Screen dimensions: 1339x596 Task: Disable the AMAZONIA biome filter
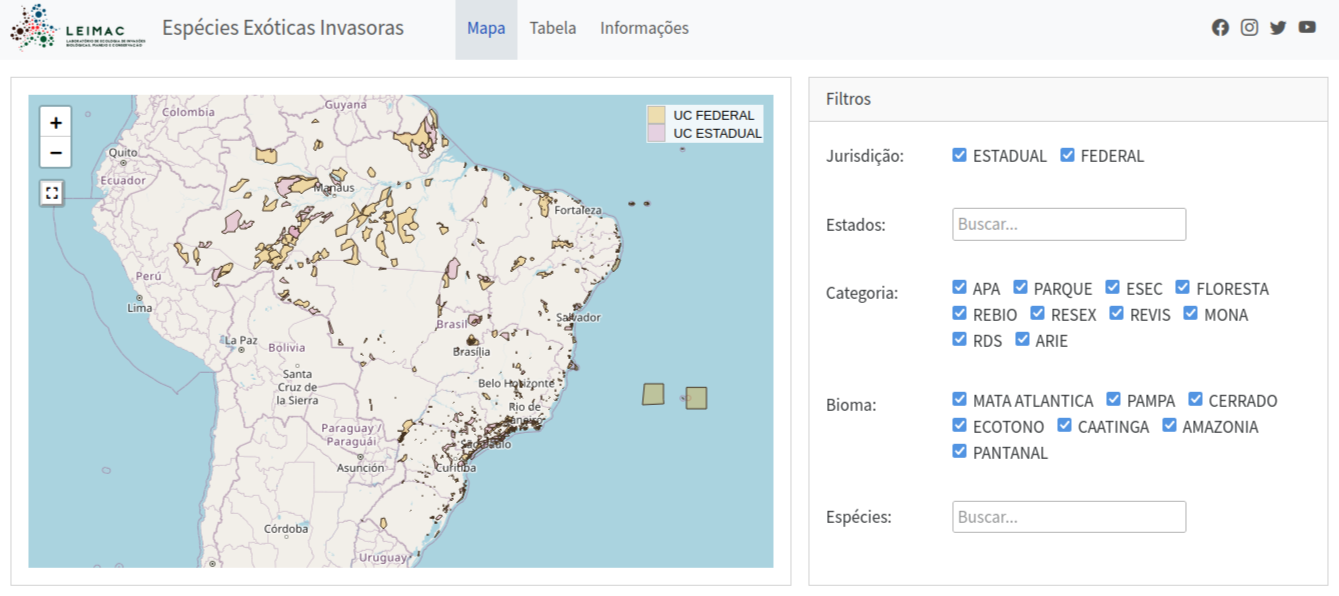[1170, 426]
